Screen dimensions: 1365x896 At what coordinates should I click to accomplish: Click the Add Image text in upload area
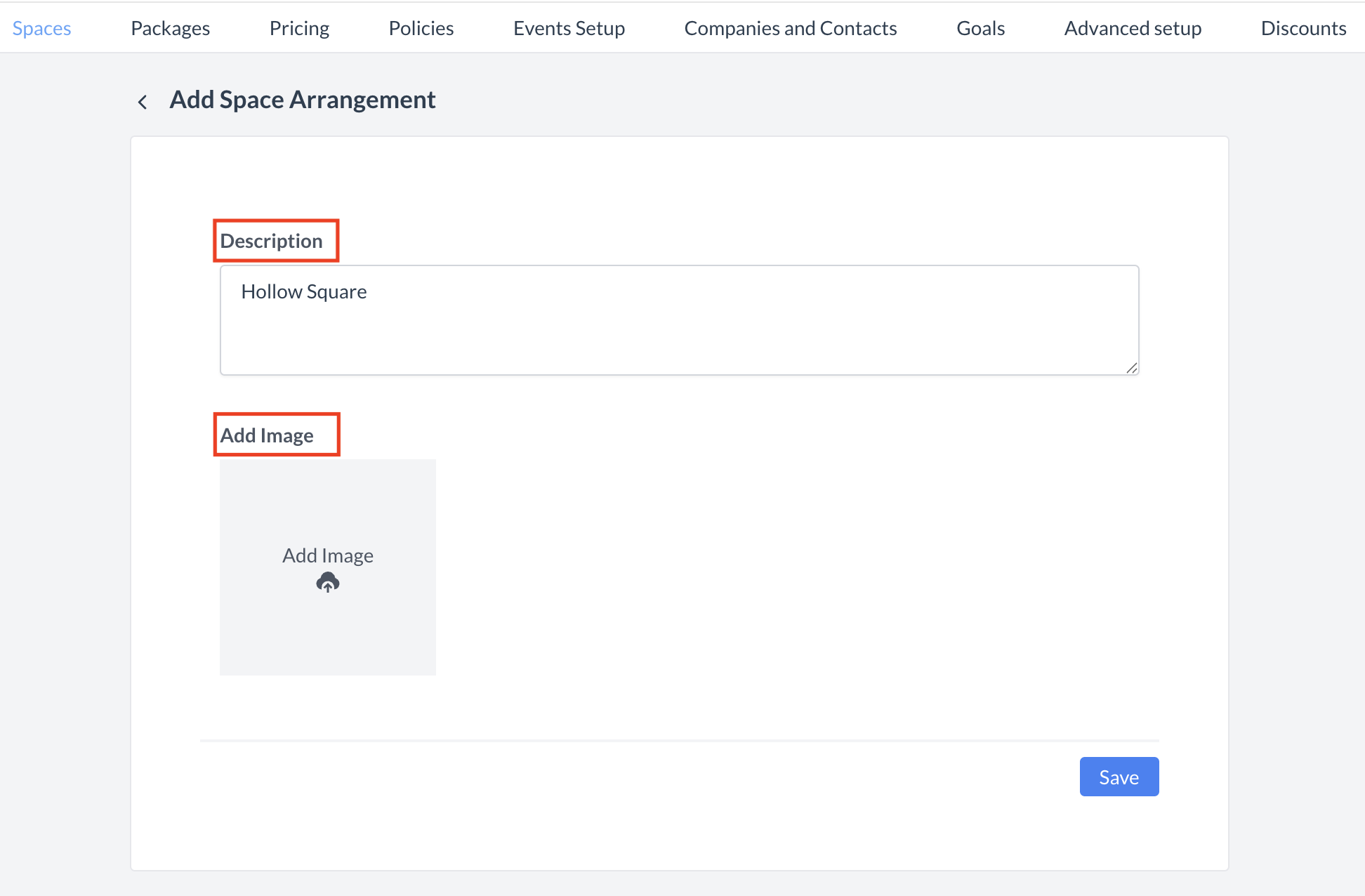click(x=328, y=555)
